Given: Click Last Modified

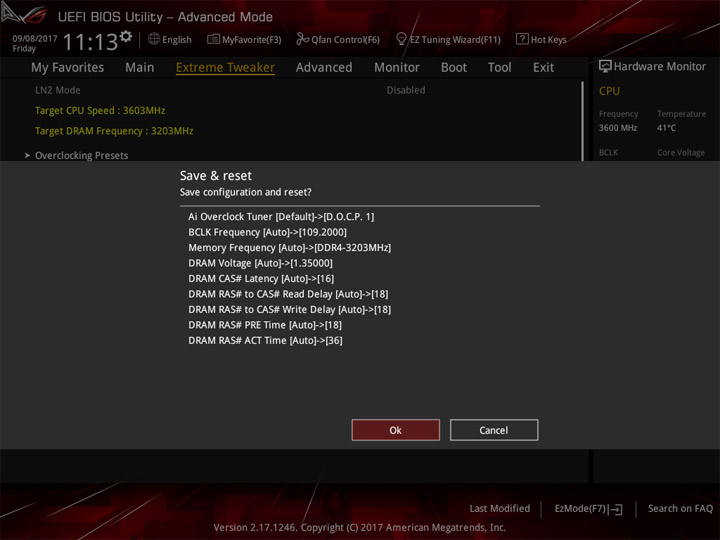Looking at the screenshot, I should coord(500,508).
